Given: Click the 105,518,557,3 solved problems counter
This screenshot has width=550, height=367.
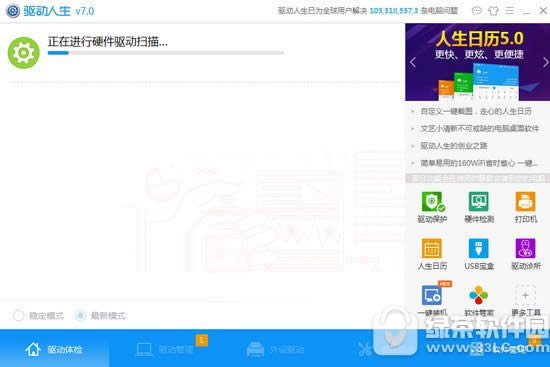Looking at the screenshot, I should click(x=394, y=11).
